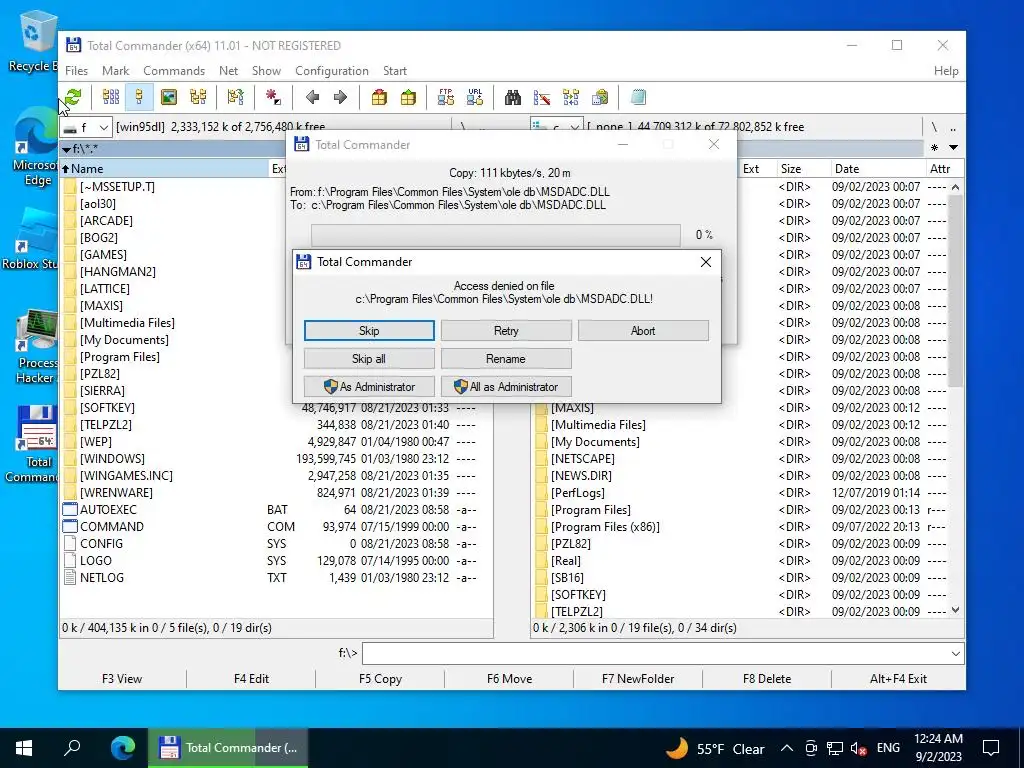Click the copy progress bar at 0 %
This screenshot has width=1024, height=768.
tap(496, 235)
